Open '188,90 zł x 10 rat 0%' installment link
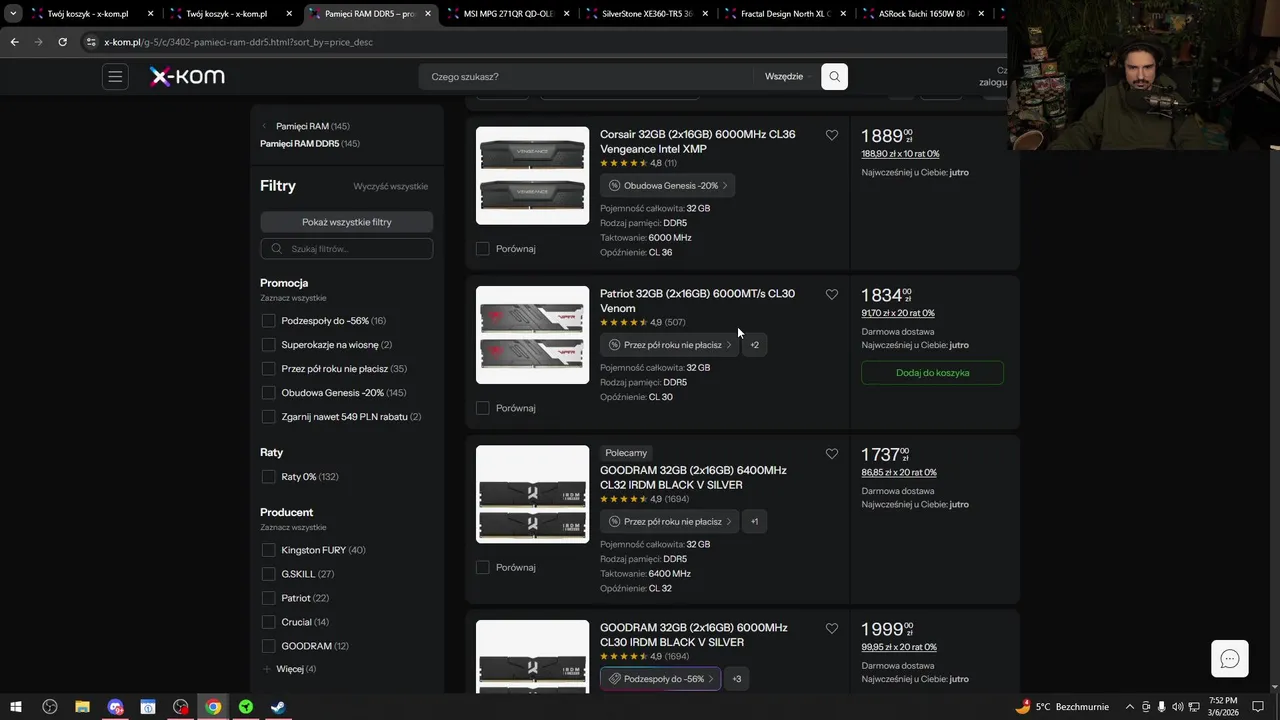 point(900,154)
